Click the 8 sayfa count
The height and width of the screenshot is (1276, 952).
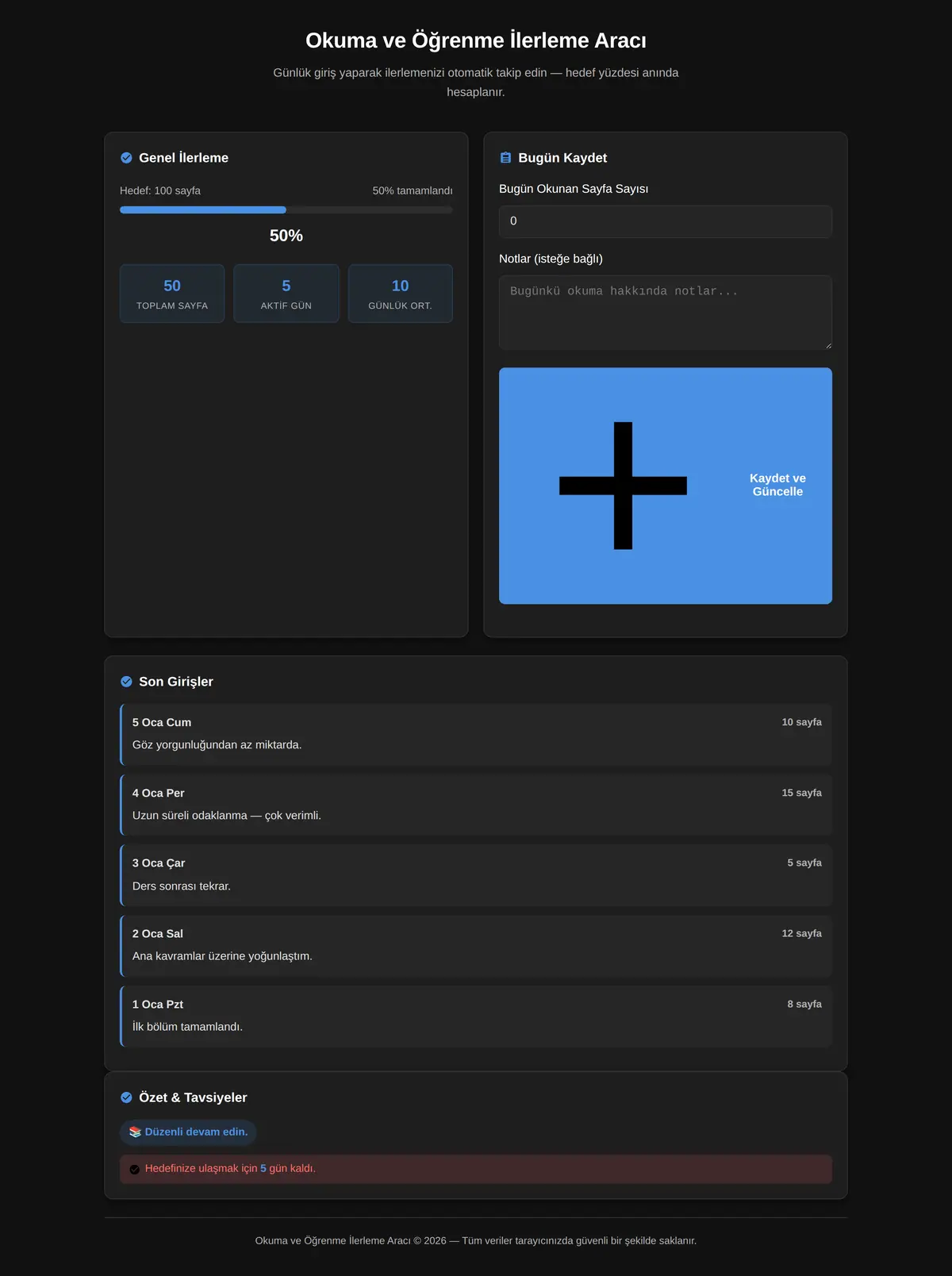[x=804, y=1004]
